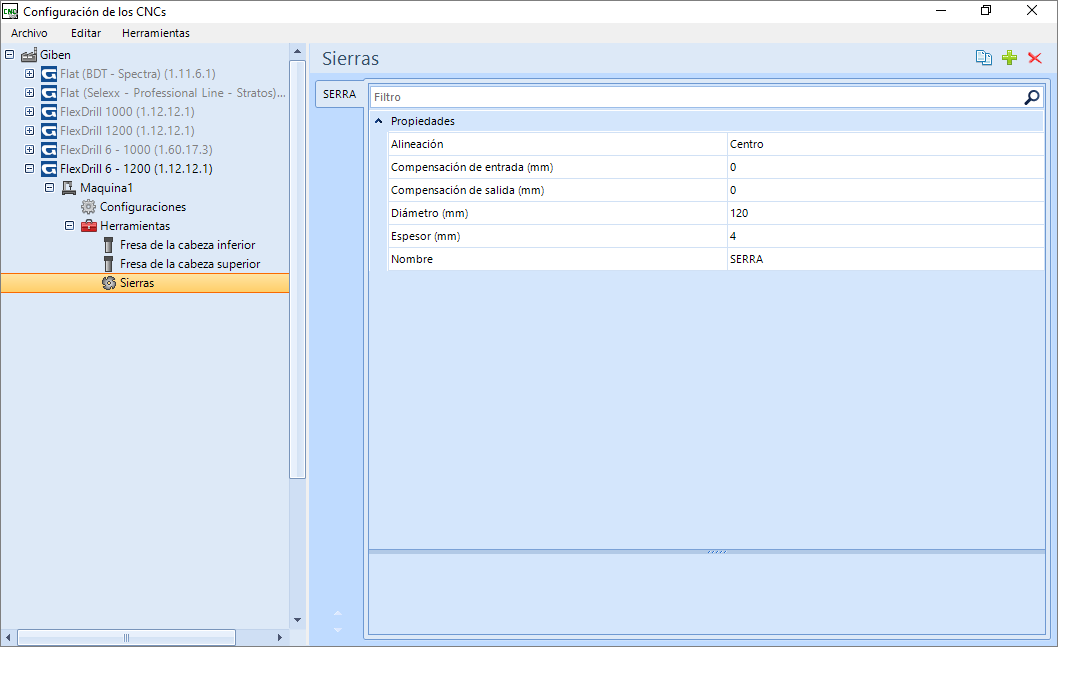This screenshot has width=1089, height=692.
Task: Click the Diámetro (mm) property label
Action: coord(429,213)
